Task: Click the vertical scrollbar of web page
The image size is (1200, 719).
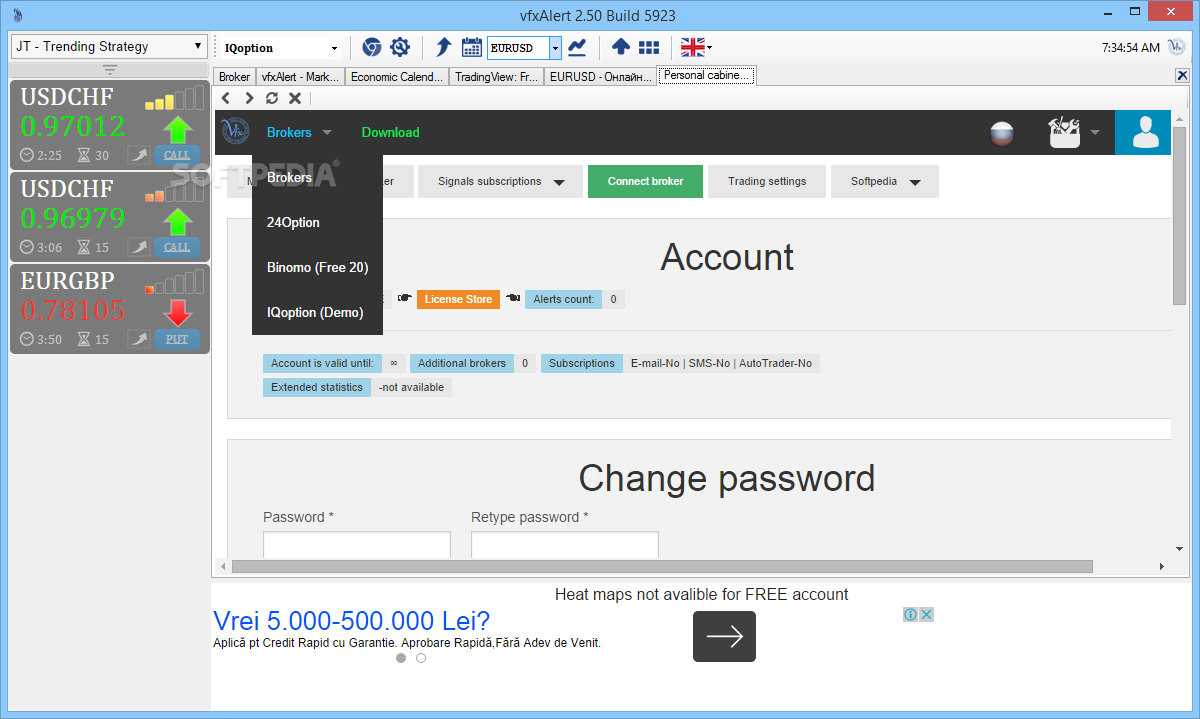Action: pyautogui.click(x=1180, y=215)
